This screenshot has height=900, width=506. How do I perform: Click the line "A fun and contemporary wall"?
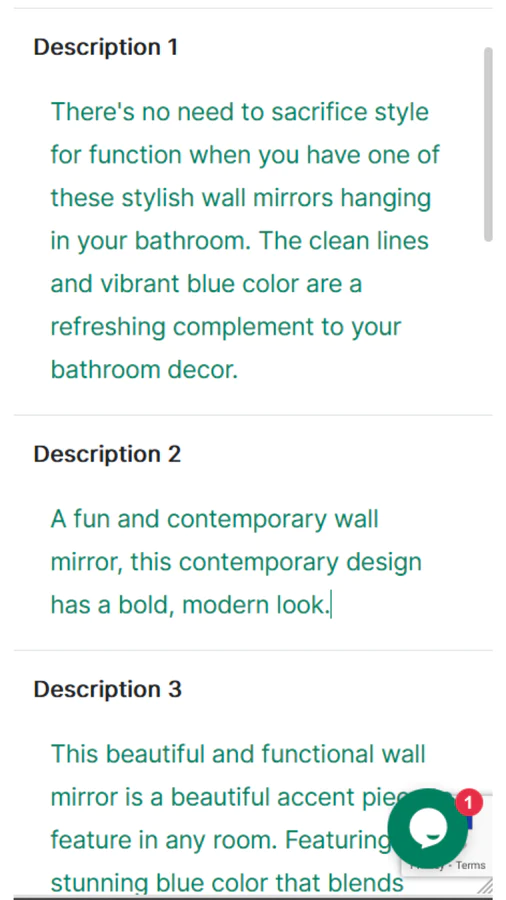click(215, 519)
